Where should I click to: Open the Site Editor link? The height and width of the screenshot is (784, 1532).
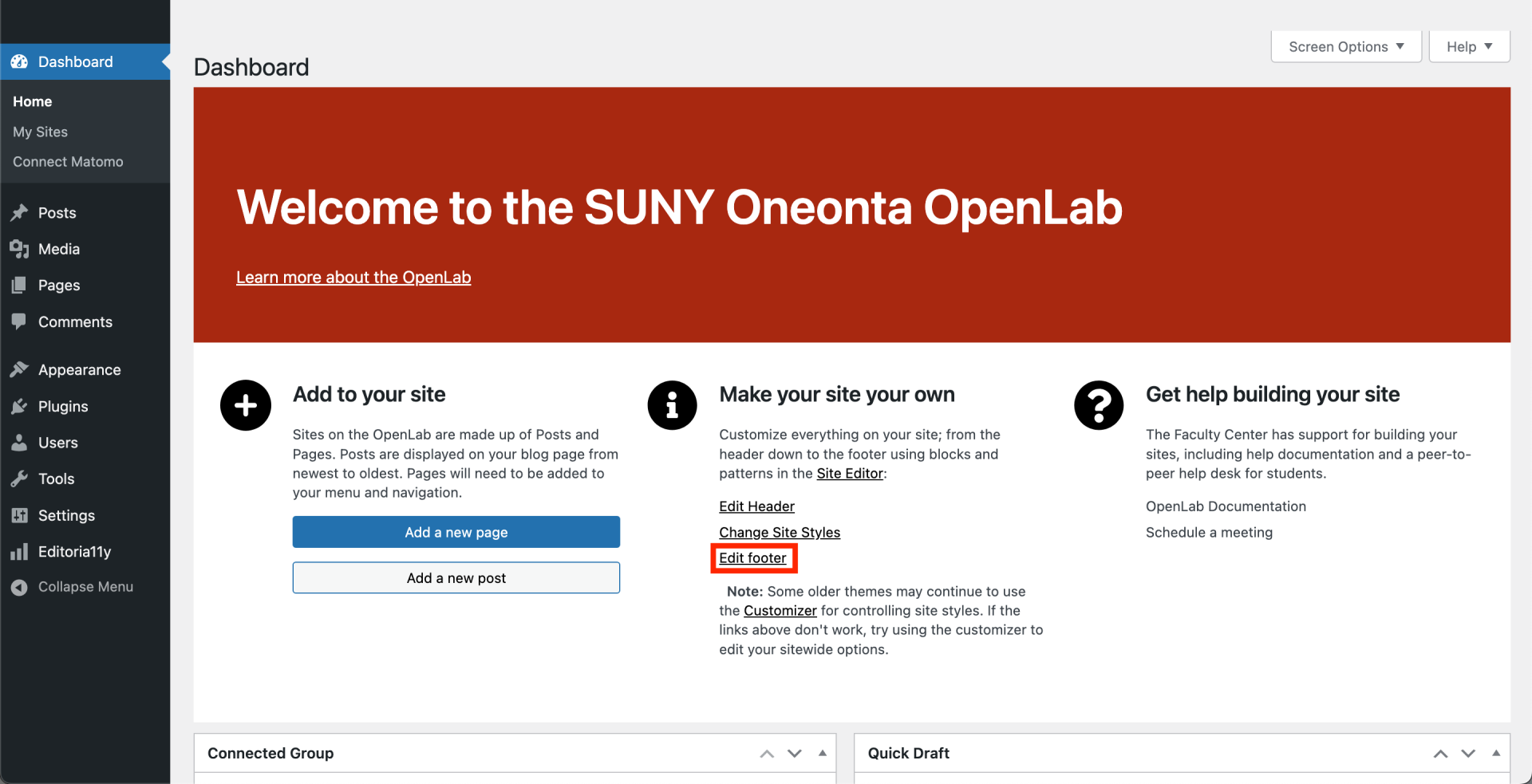(850, 474)
